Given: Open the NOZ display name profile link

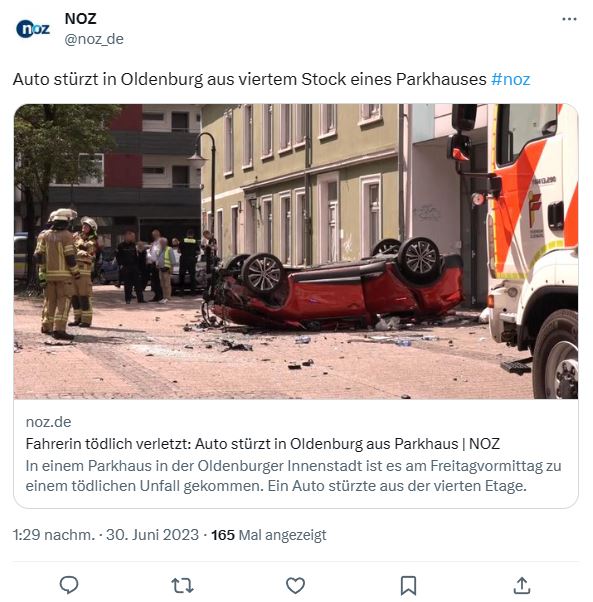Looking at the screenshot, I should click(81, 18).
